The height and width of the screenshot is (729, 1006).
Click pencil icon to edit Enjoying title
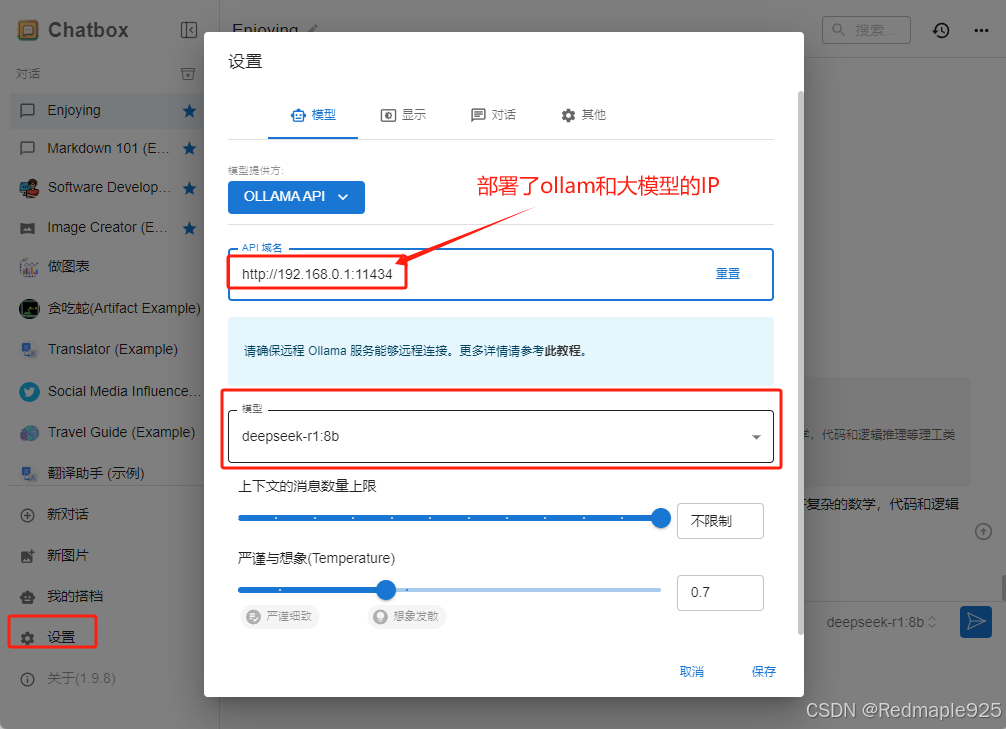(x=313, y=29)
